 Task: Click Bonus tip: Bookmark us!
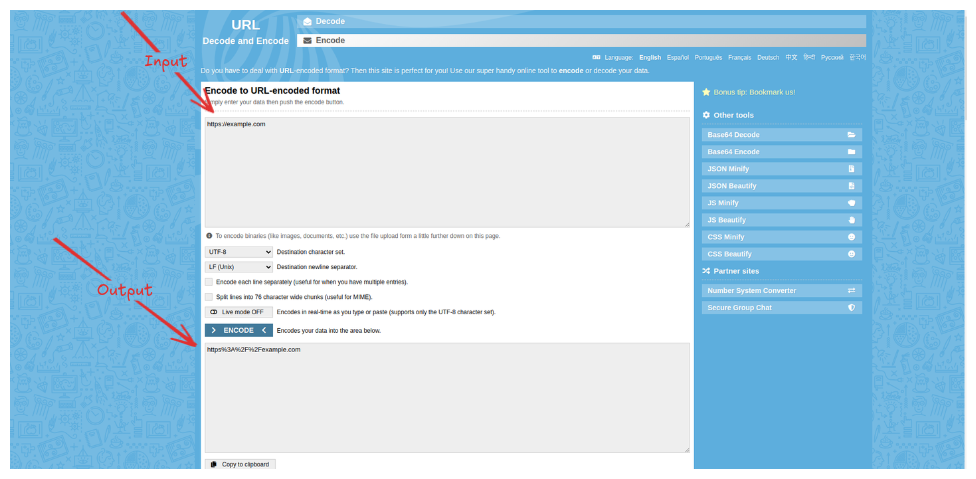tap(754, 92)
